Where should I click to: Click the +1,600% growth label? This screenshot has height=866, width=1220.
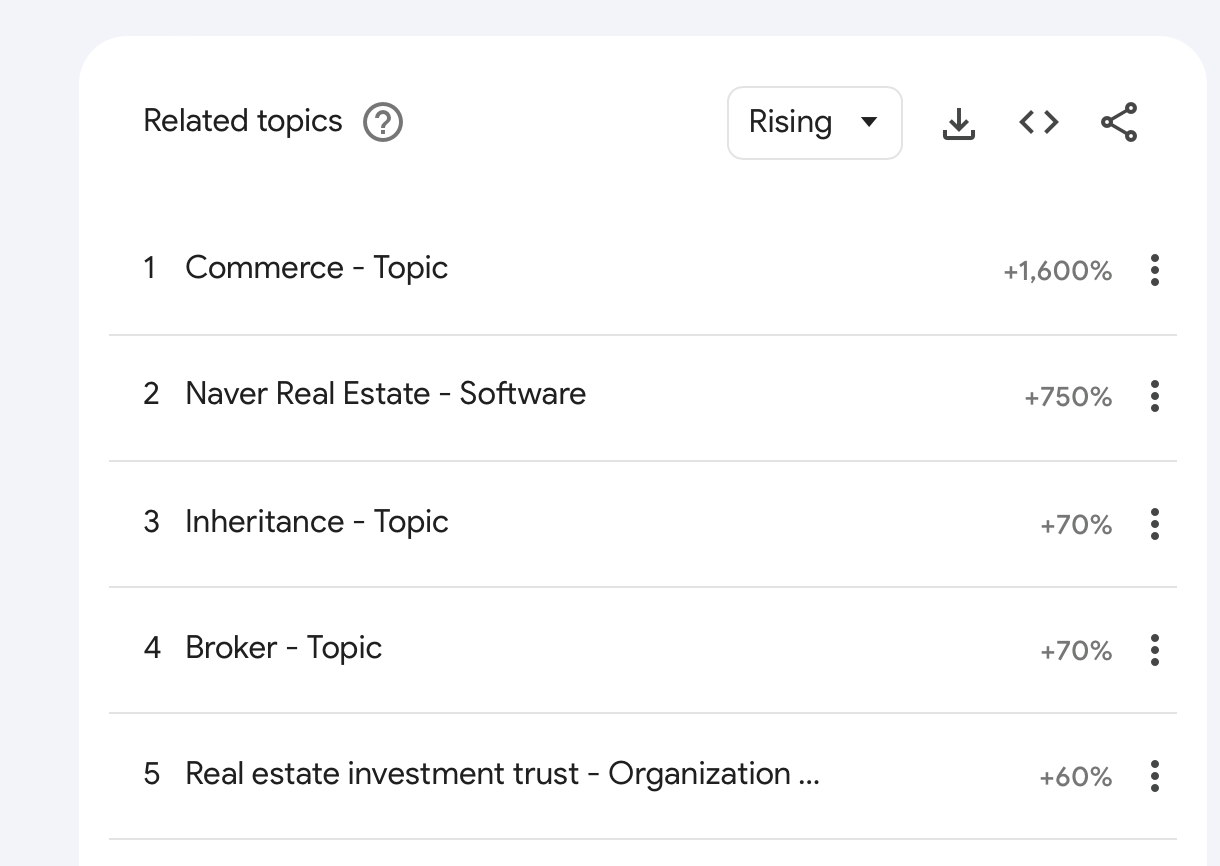coord(1057,270)
